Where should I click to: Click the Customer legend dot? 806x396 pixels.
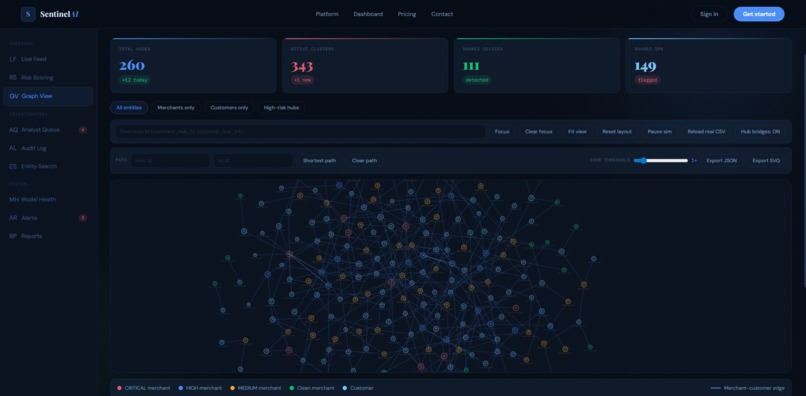[344, 388]
